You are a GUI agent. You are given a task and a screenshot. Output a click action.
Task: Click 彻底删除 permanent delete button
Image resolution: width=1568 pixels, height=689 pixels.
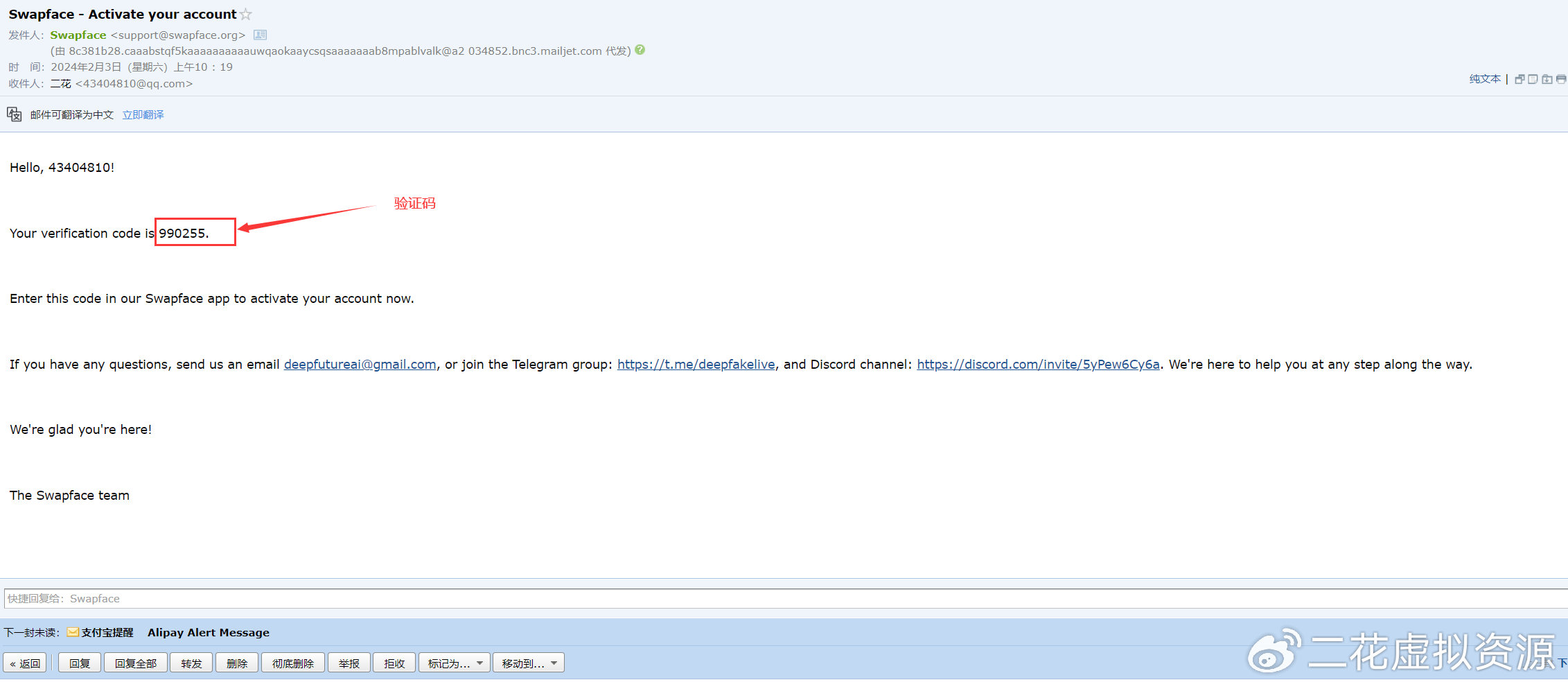click(293, 663)
